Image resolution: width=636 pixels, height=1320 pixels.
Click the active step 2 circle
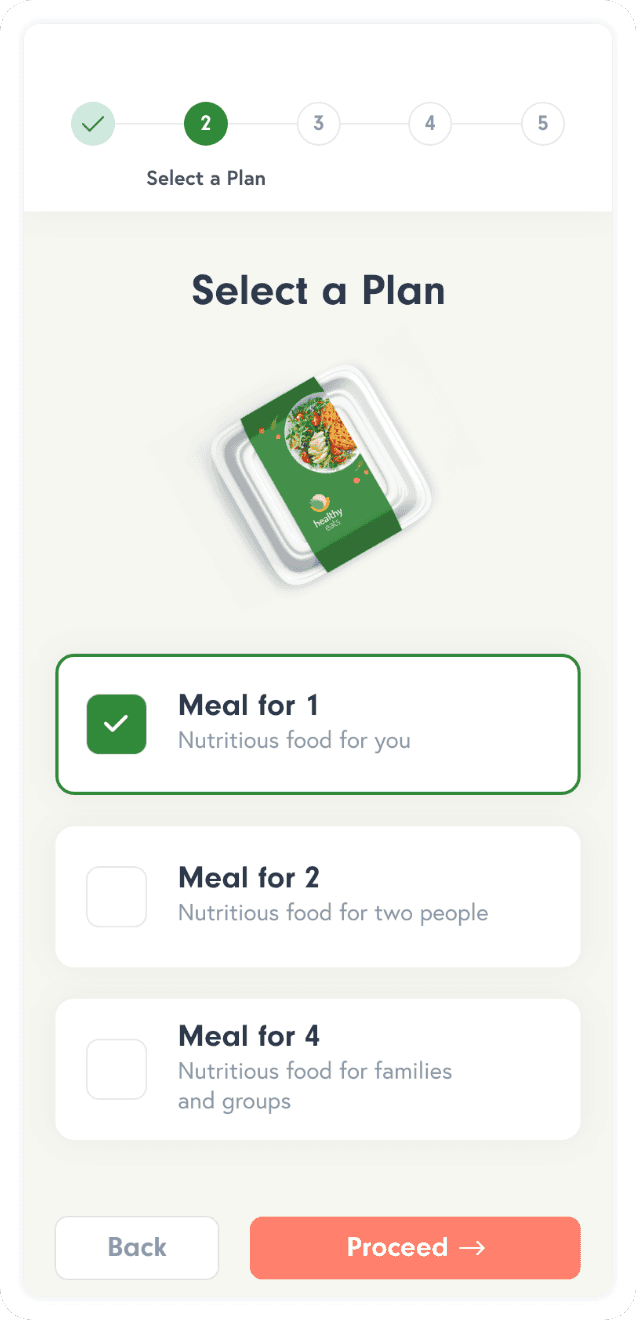206,124
